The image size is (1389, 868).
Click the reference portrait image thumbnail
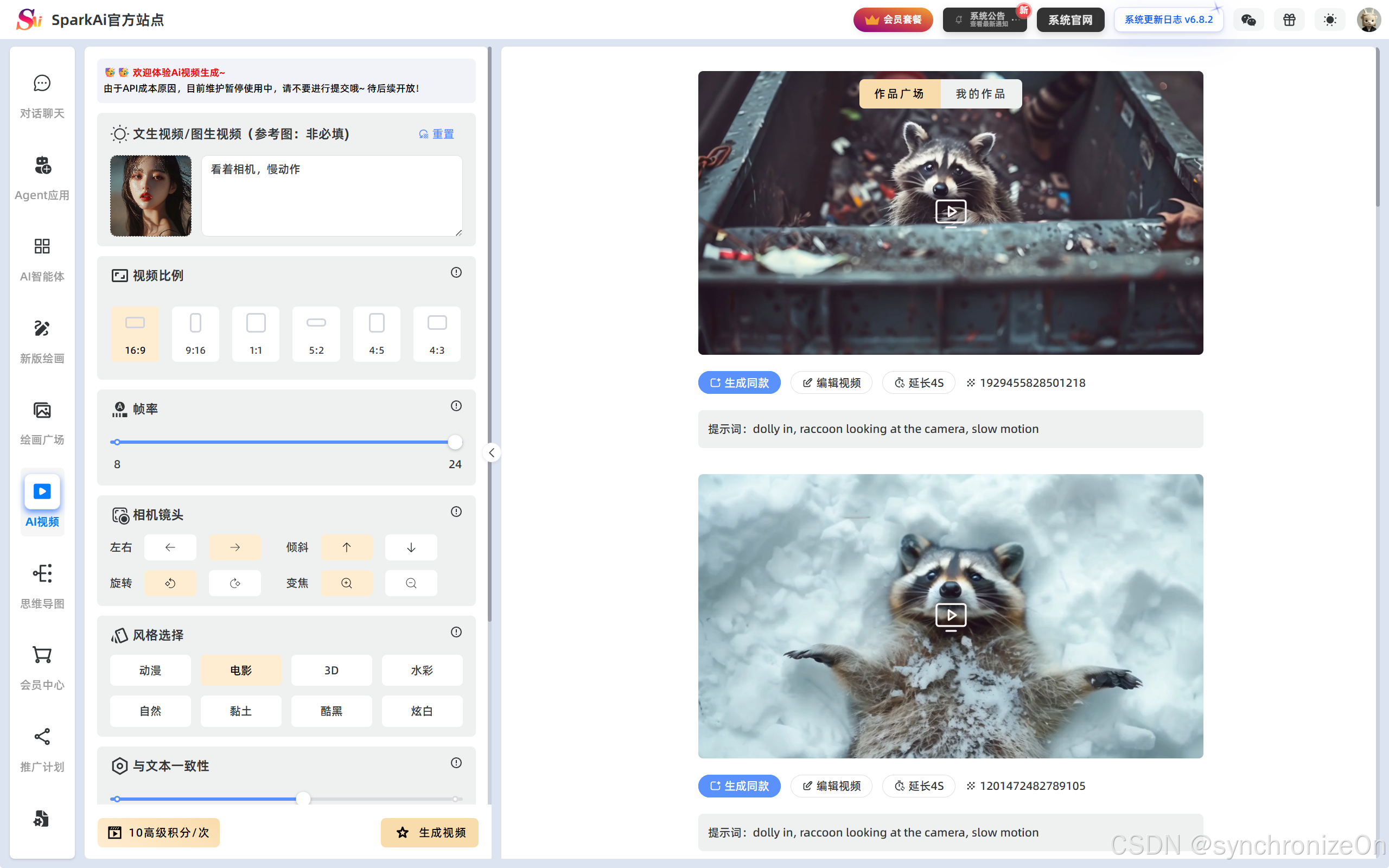click(150, 196)
